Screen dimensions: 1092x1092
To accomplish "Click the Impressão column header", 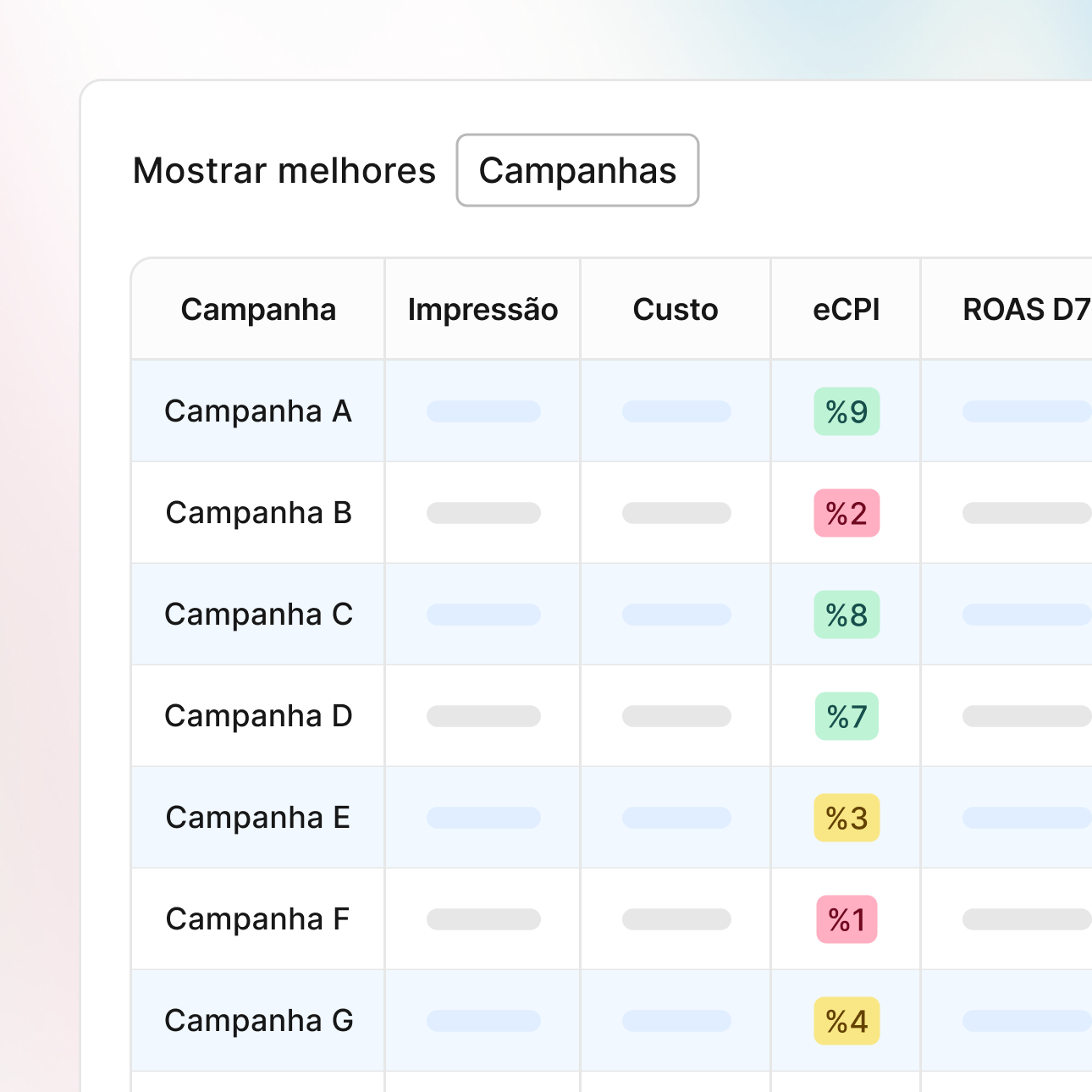I will point(483,310).
